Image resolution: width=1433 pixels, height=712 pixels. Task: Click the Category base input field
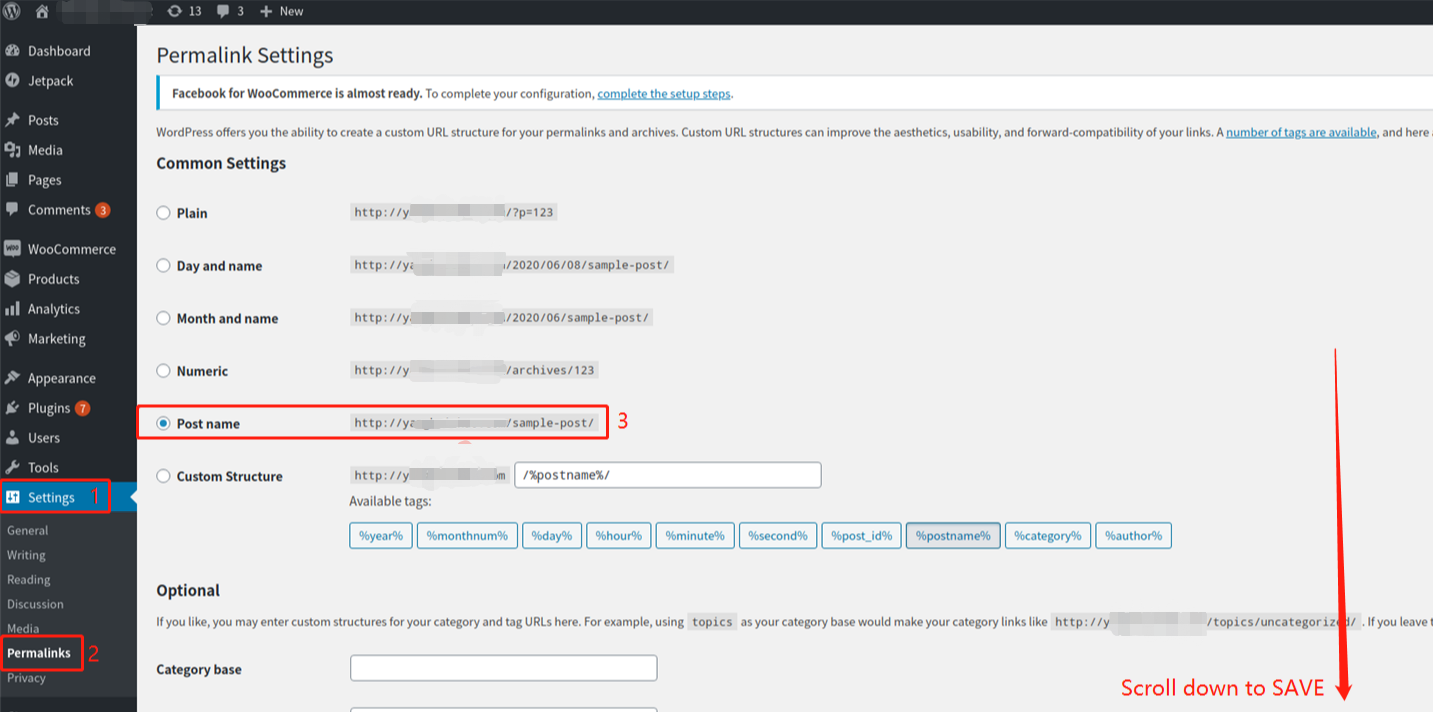[504, 668]
